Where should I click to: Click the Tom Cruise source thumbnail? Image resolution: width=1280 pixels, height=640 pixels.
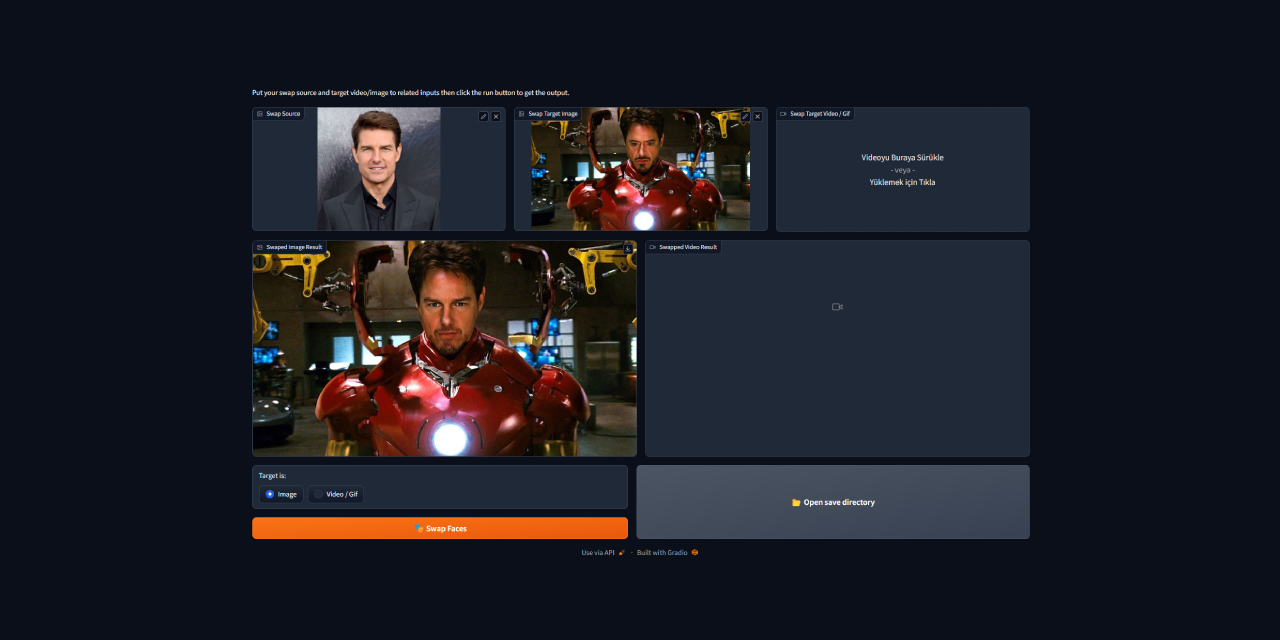click(x=378, y=169)
